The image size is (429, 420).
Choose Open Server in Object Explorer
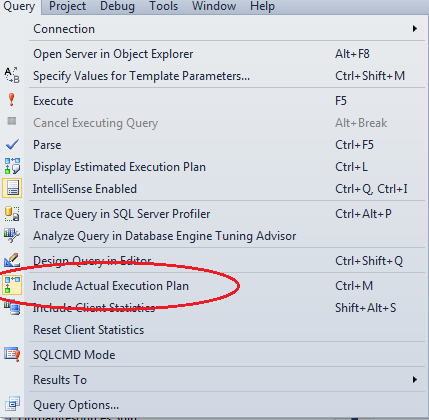(x=113, y=54)
